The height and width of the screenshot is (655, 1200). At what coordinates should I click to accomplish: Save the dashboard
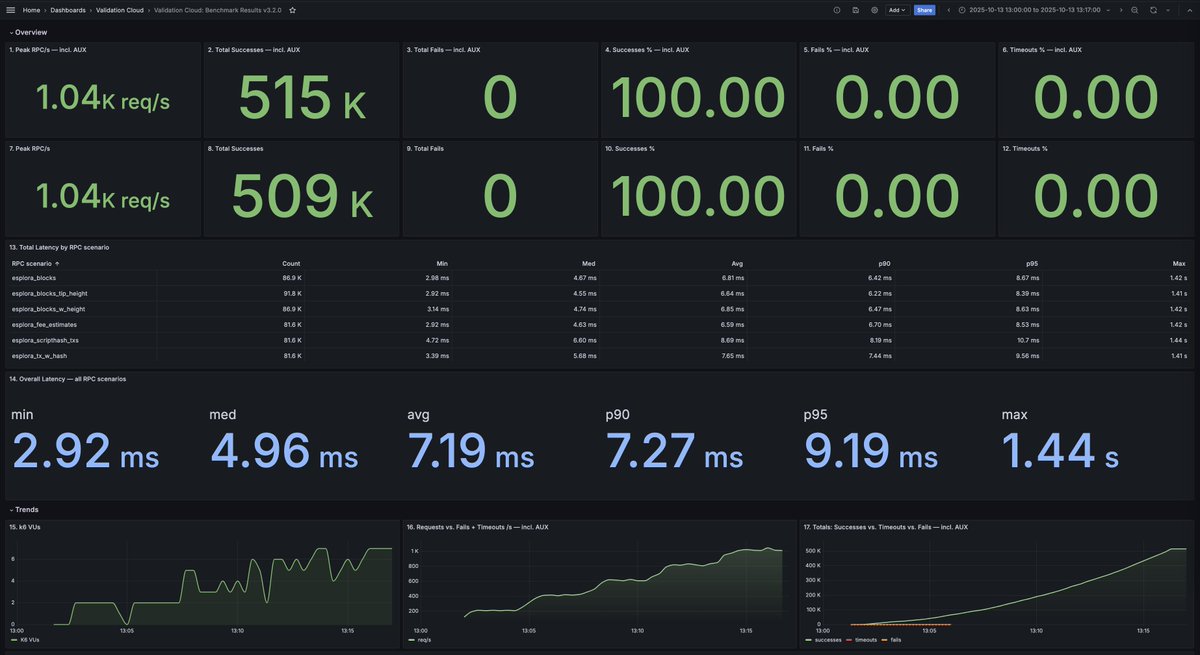click(856, 10)
